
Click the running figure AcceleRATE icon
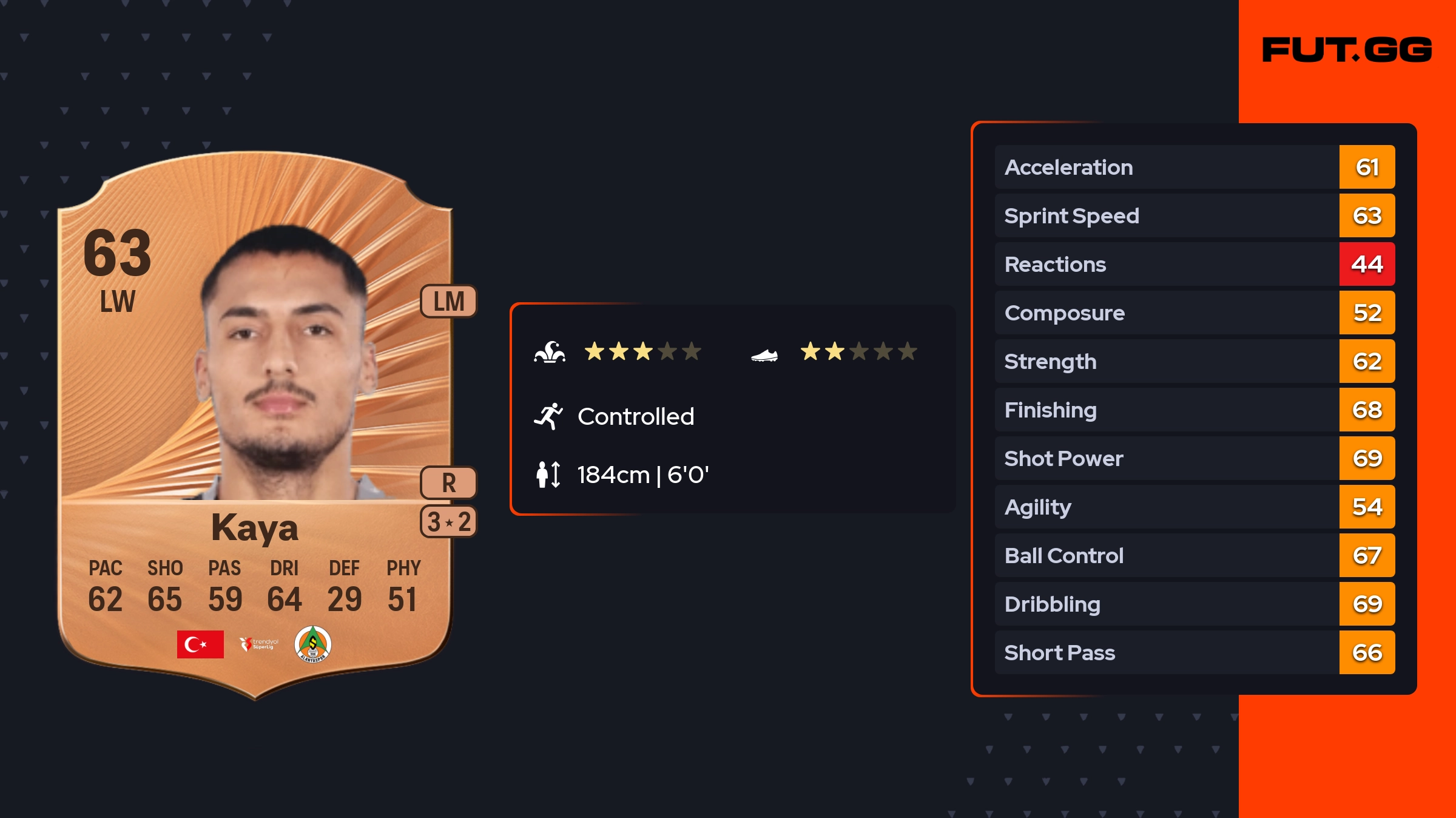tap(548, 416)
